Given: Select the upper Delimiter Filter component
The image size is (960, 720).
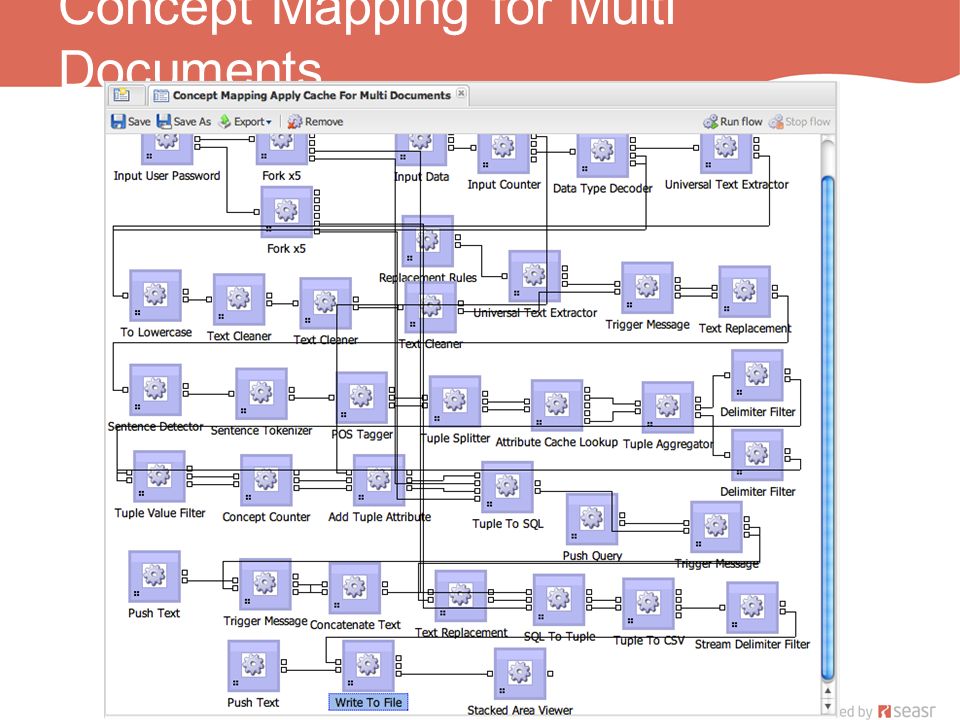Looking at the screenshot, I should (x=757, y=375).
